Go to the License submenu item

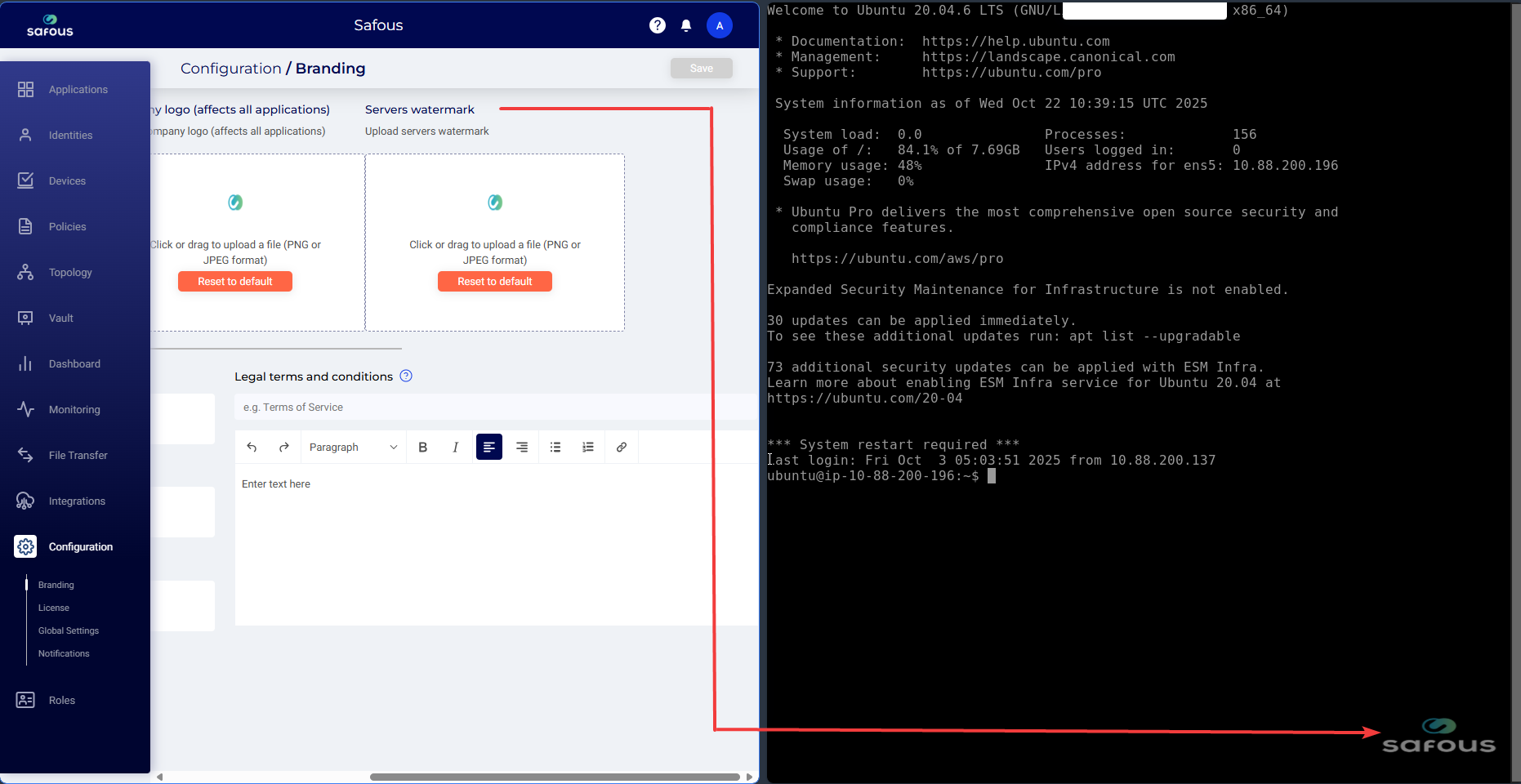pyautogui.click(x=54, y=608)
